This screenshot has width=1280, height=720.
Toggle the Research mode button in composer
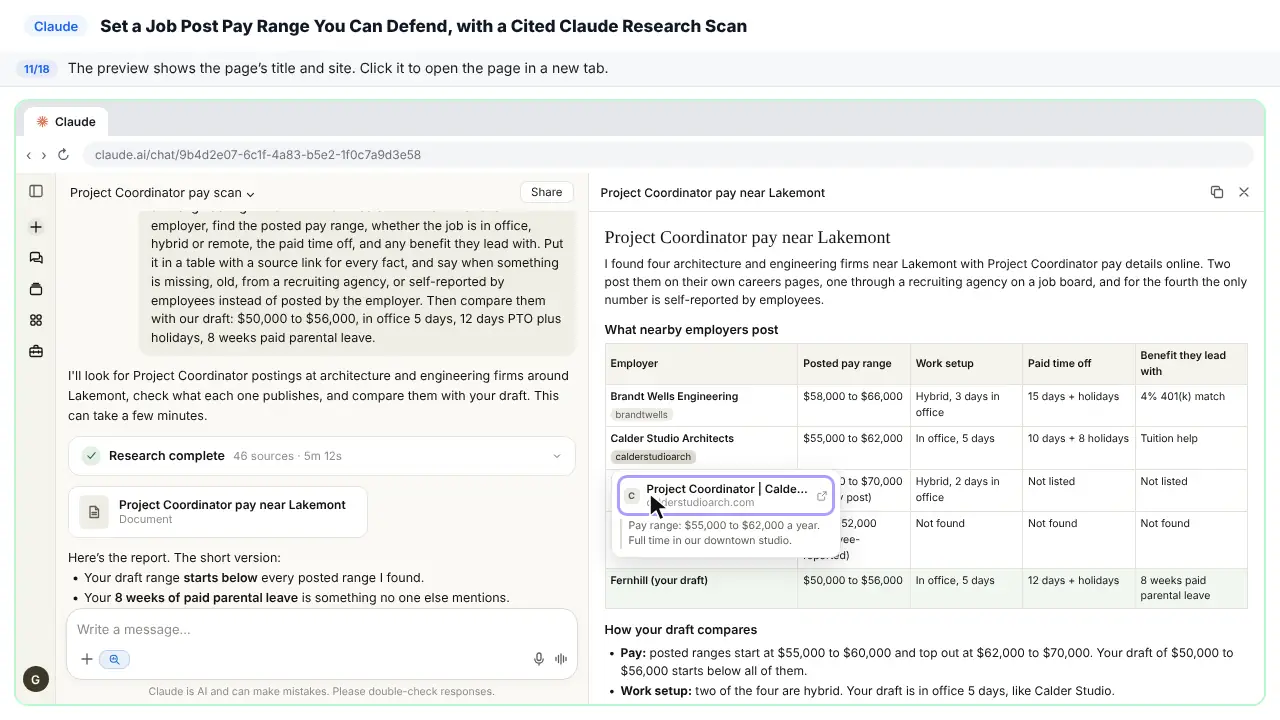[115, 659]
